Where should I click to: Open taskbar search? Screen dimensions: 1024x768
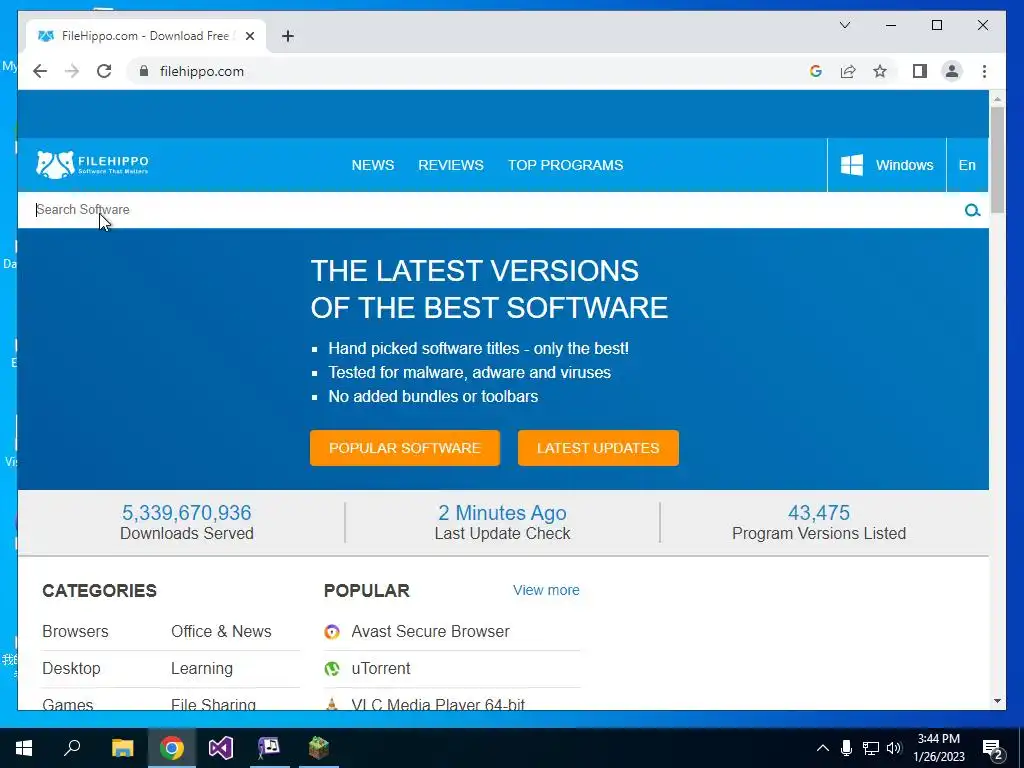(x=72, y=748)
